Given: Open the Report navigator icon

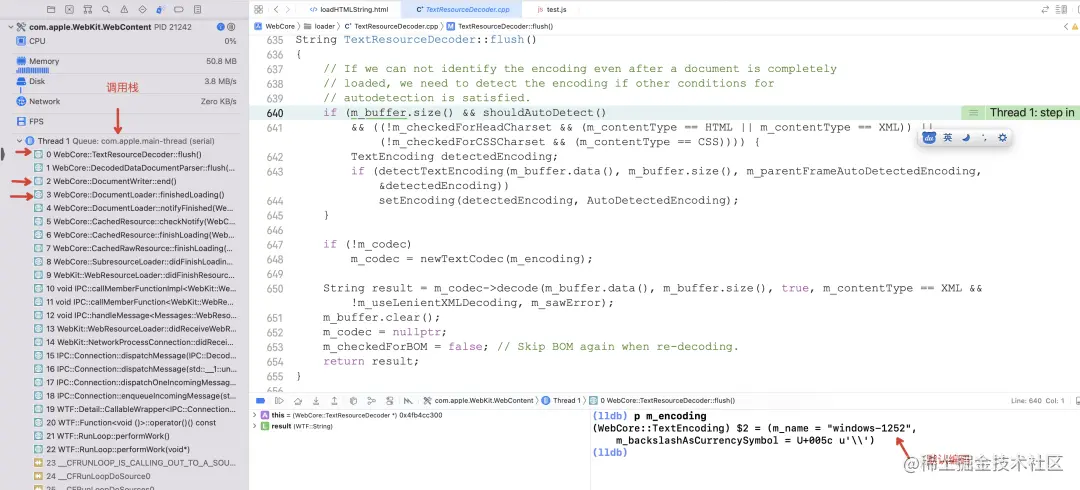Looking at the screenshot, I should (x=198, y=10).
